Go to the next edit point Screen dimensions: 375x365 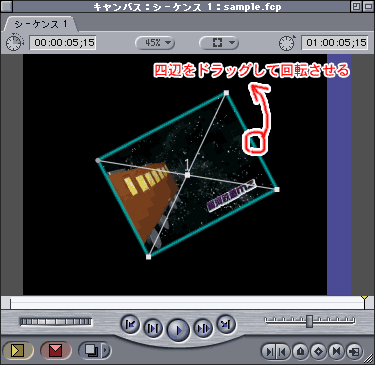coord(226,324)
